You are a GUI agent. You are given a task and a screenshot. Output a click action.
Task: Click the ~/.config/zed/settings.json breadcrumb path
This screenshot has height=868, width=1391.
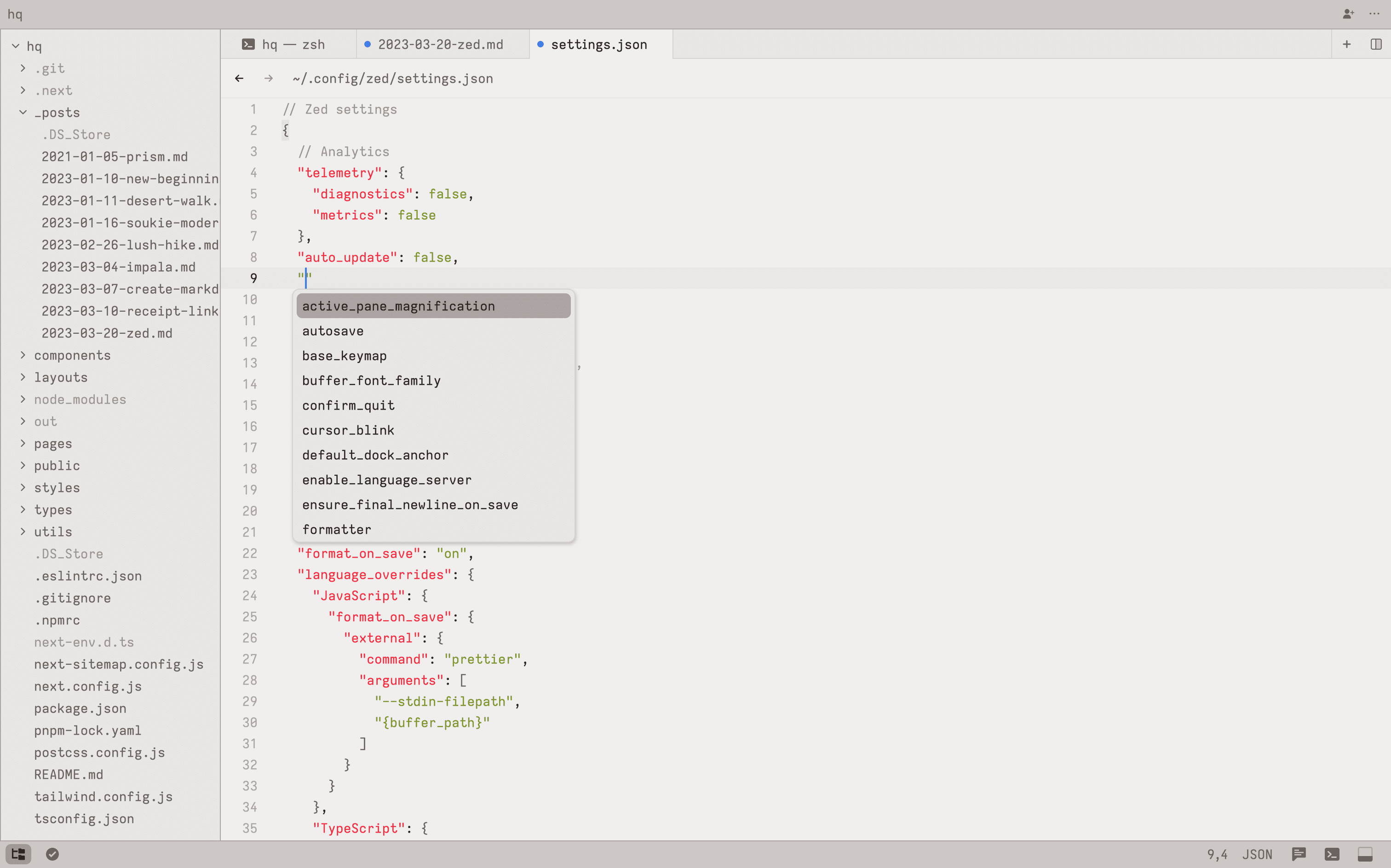[393, 79]
